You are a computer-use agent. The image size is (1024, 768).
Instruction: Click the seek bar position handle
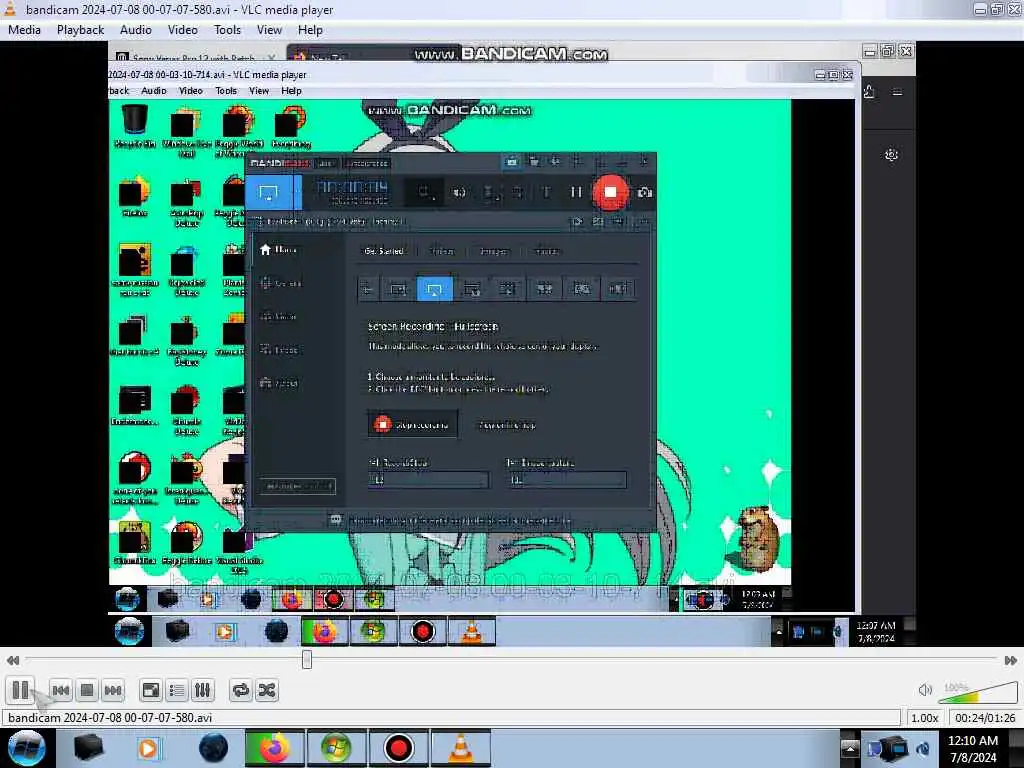pos(307,660)
